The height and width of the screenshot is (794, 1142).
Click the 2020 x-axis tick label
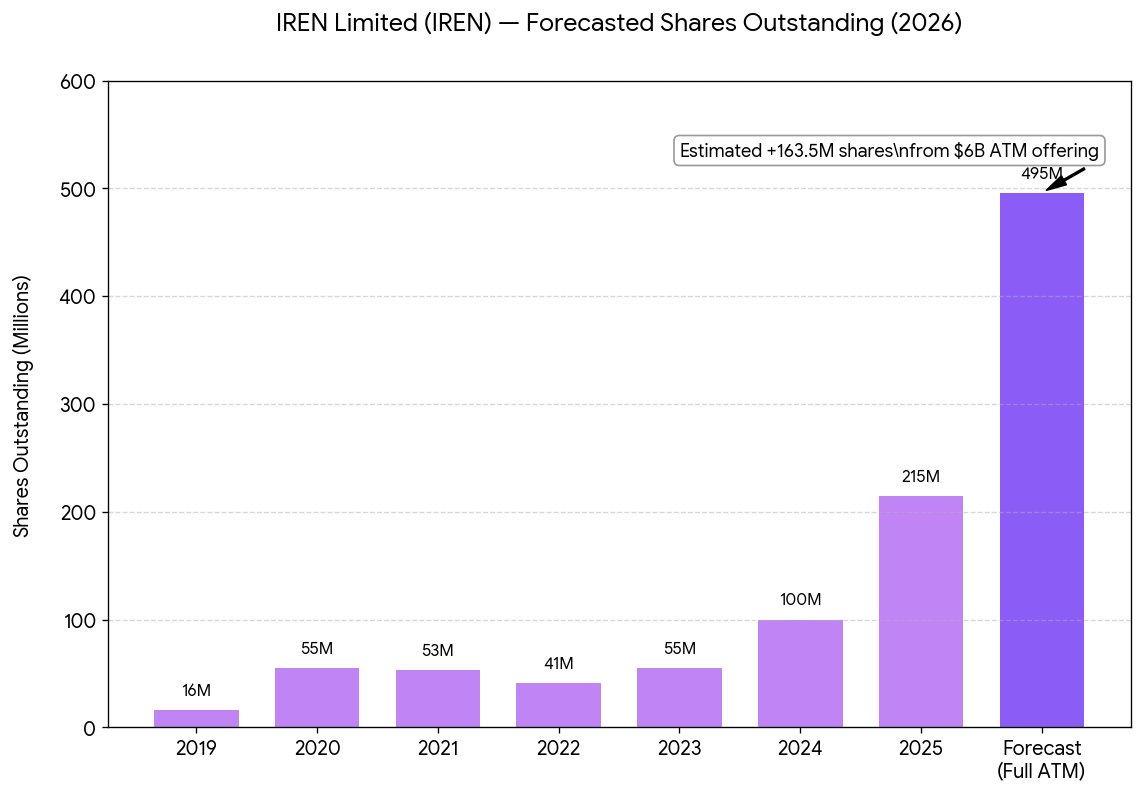point(317,748)
